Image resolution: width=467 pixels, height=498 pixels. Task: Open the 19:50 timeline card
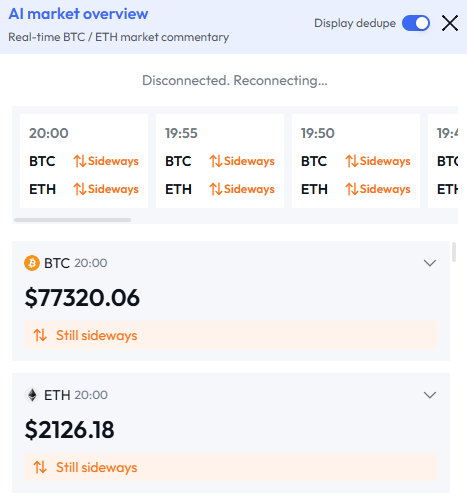[x=356, y=161]
